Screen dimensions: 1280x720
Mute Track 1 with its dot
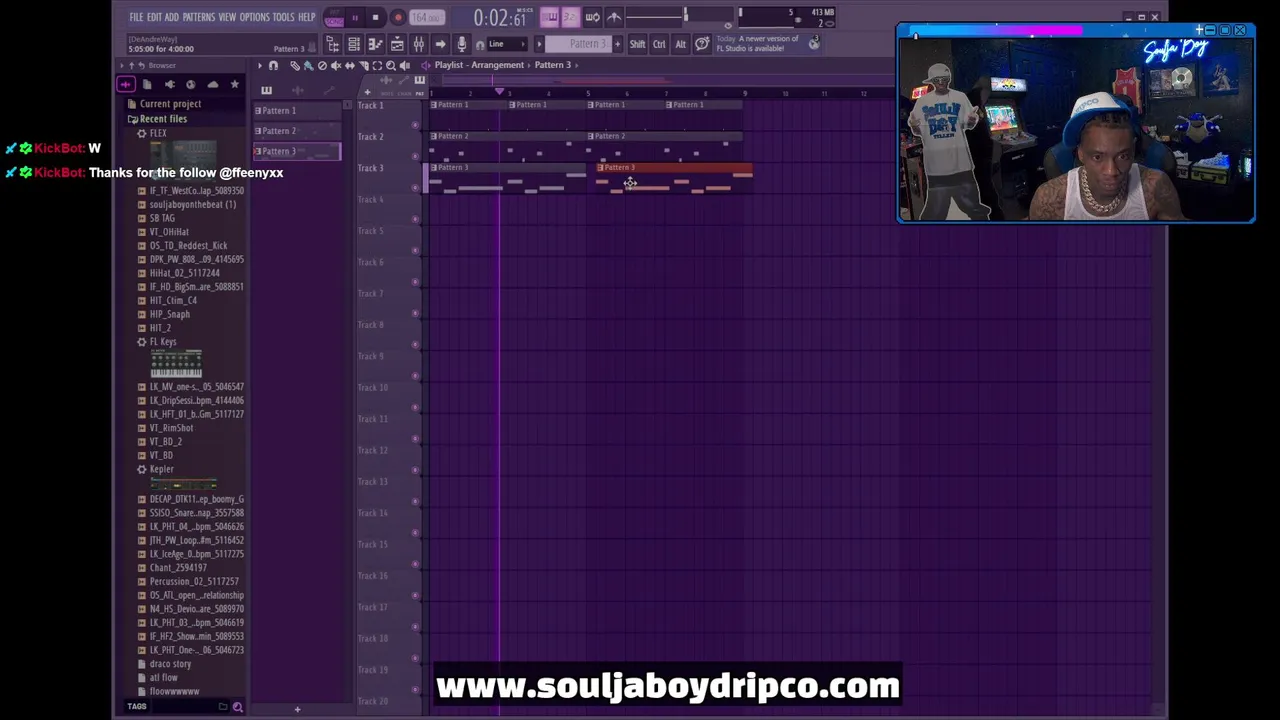click(415, 125)
